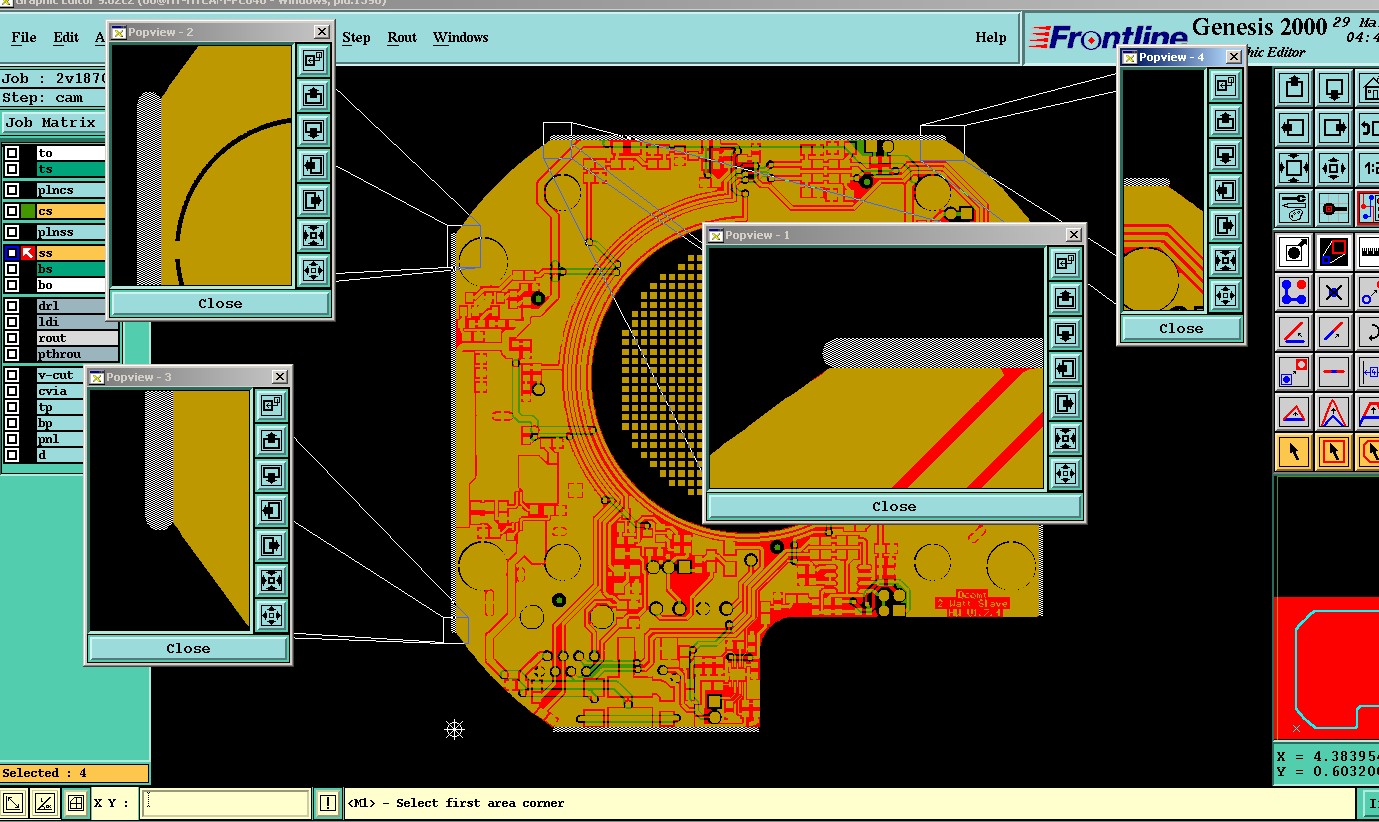The image size is (1379, 822).
Task: Click the exclamation mark button
Action: (x=328, y=803)
